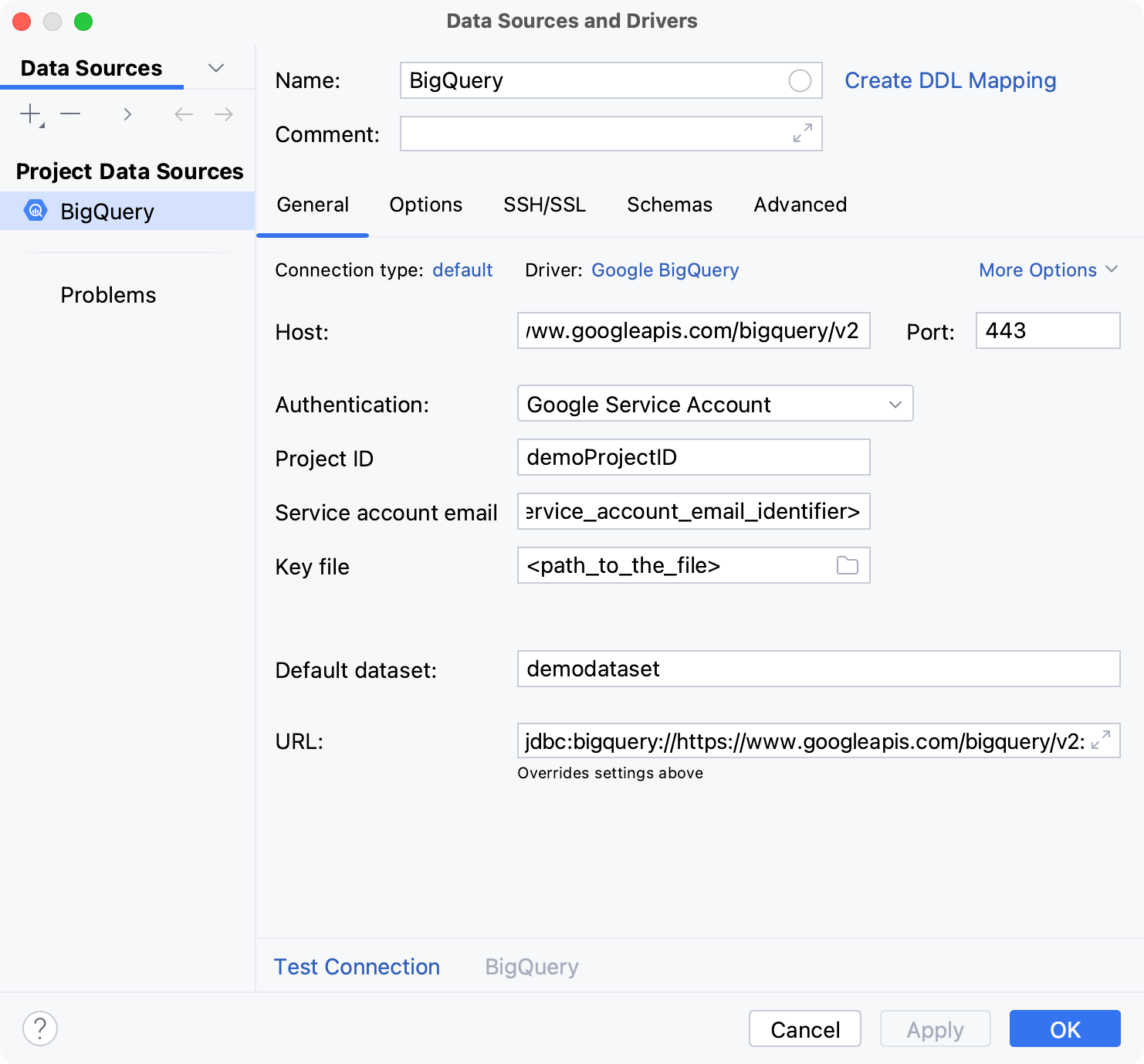
Task: Click the forward navigation arrow
Action: pyautogui.click(x=223, y=114)
